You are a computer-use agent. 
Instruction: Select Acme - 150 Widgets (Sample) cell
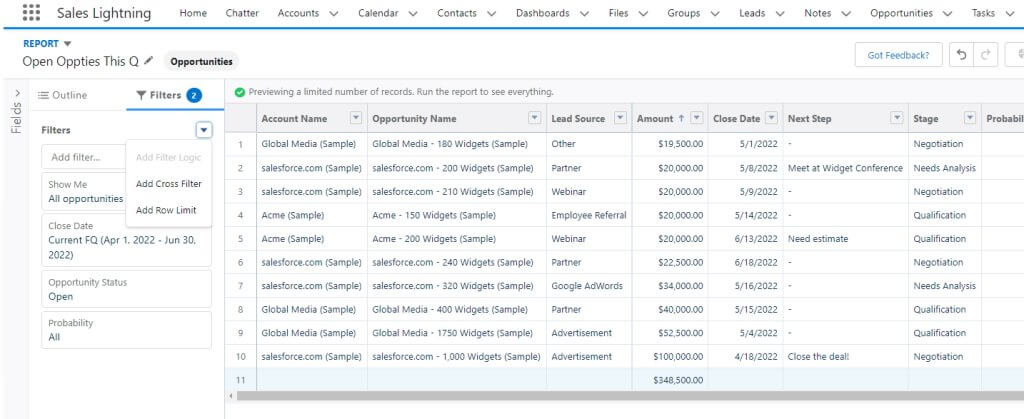(456, 215)
